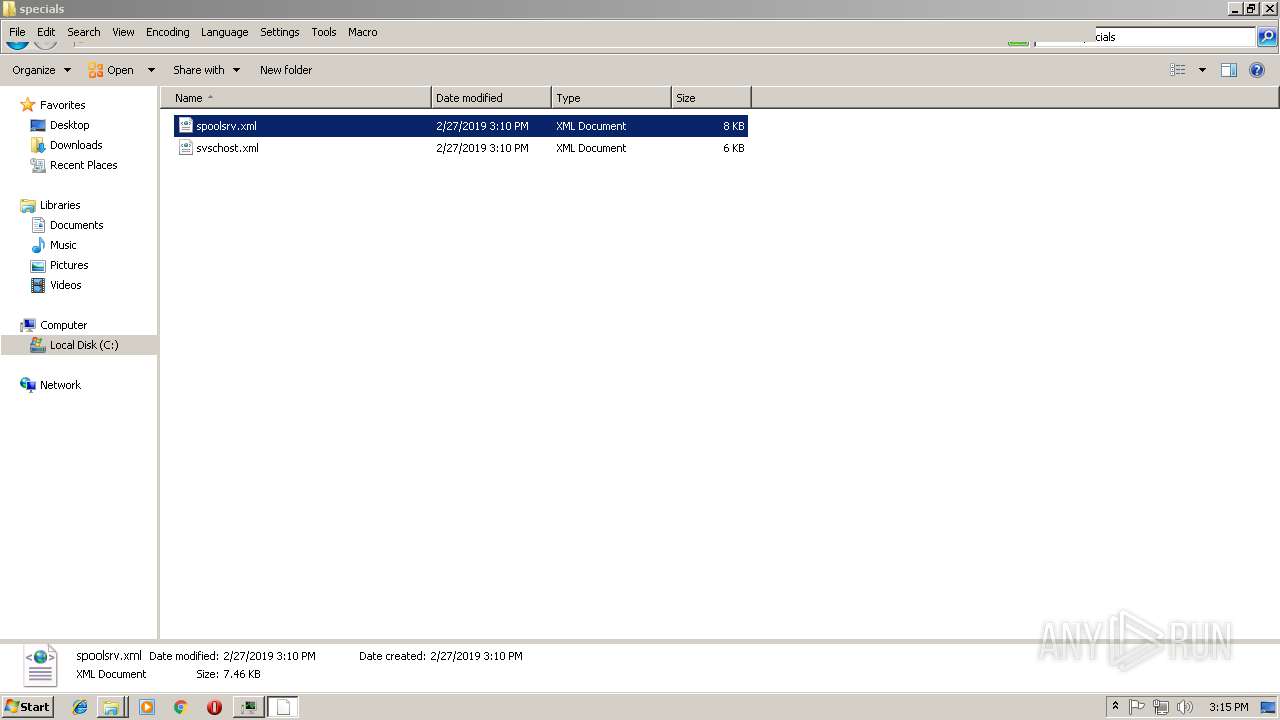Click the Pictures library icon

[x=38, y=265]
